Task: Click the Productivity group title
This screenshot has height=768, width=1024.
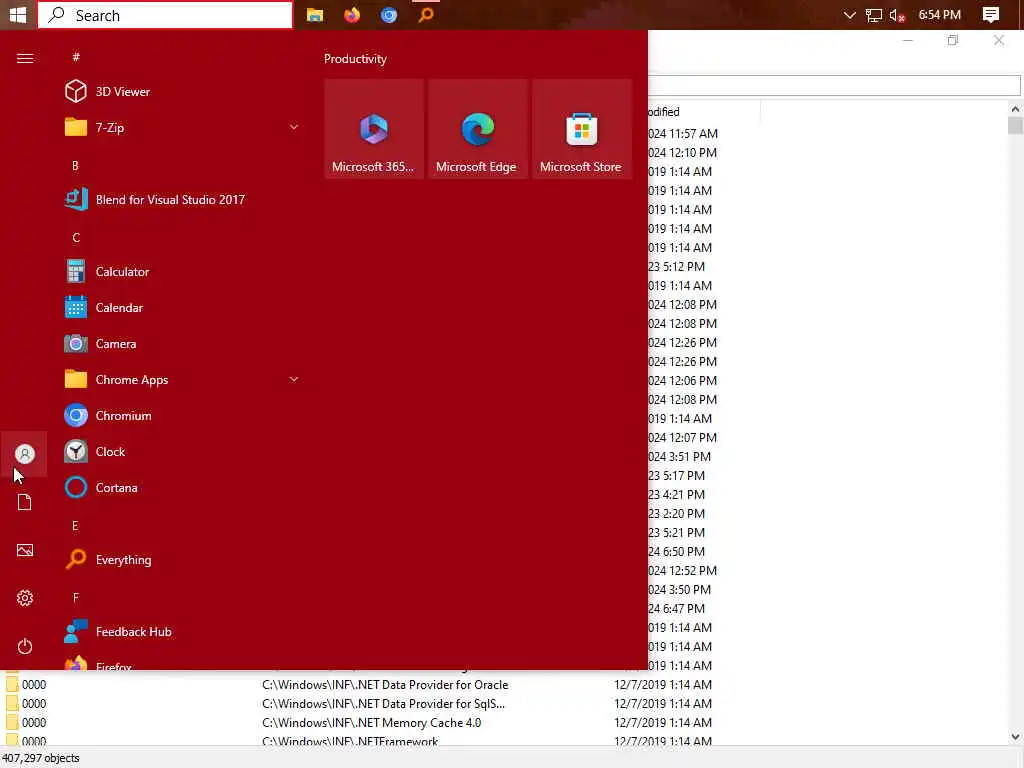Action: click(x=355, y=59)
